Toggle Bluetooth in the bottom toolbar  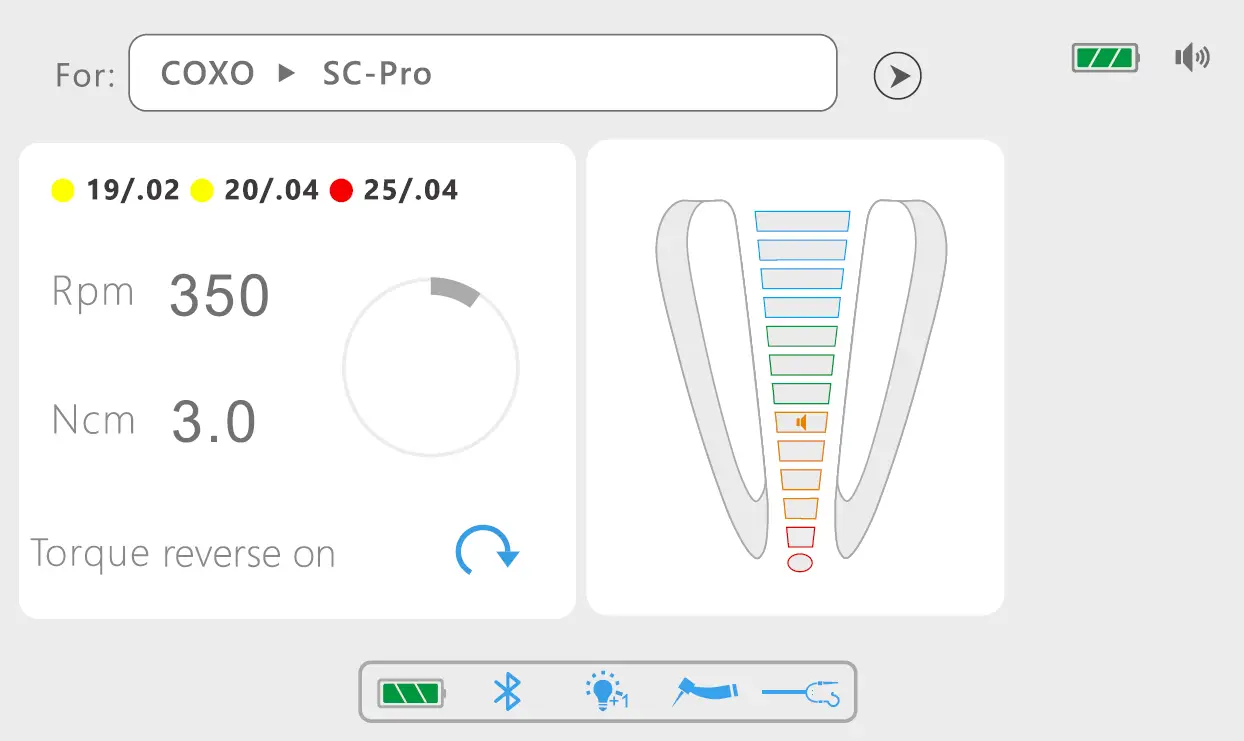508,692
